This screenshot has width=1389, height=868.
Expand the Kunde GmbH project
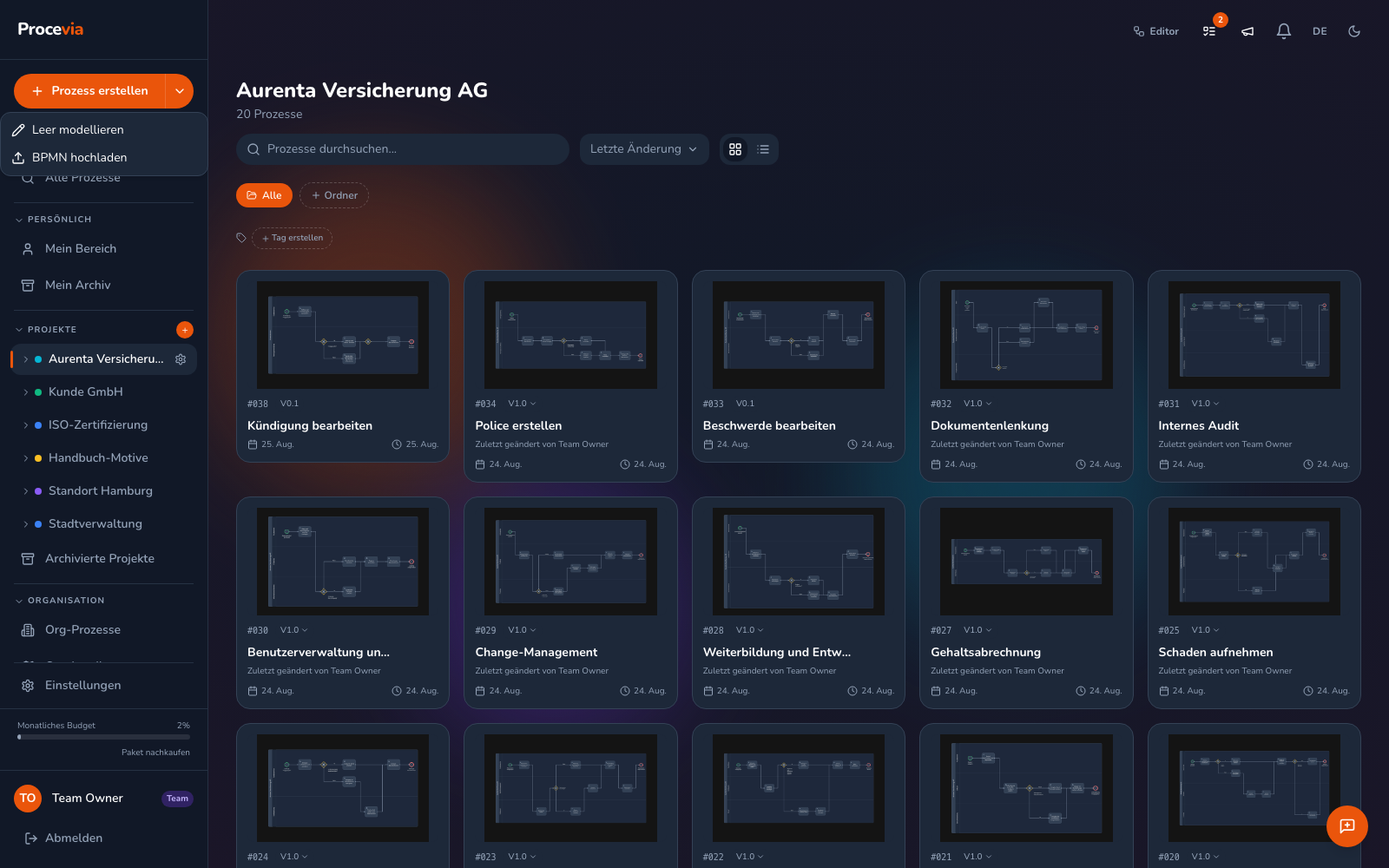(x=25, y=392)
